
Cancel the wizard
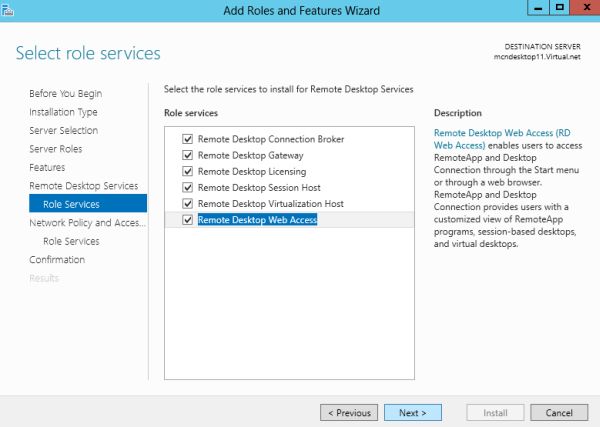pos(559,412)
